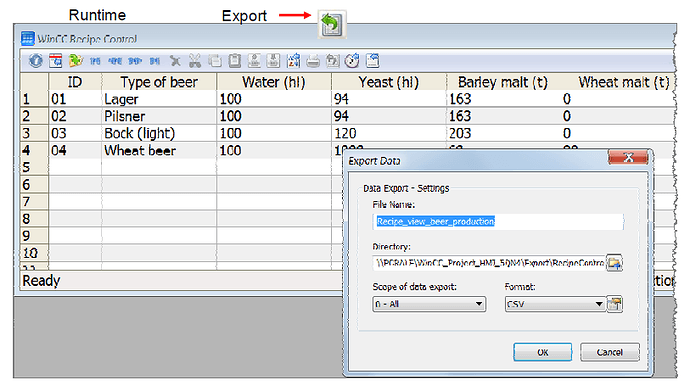Click the Paste rows clipboard icon

tap(235, 60)
